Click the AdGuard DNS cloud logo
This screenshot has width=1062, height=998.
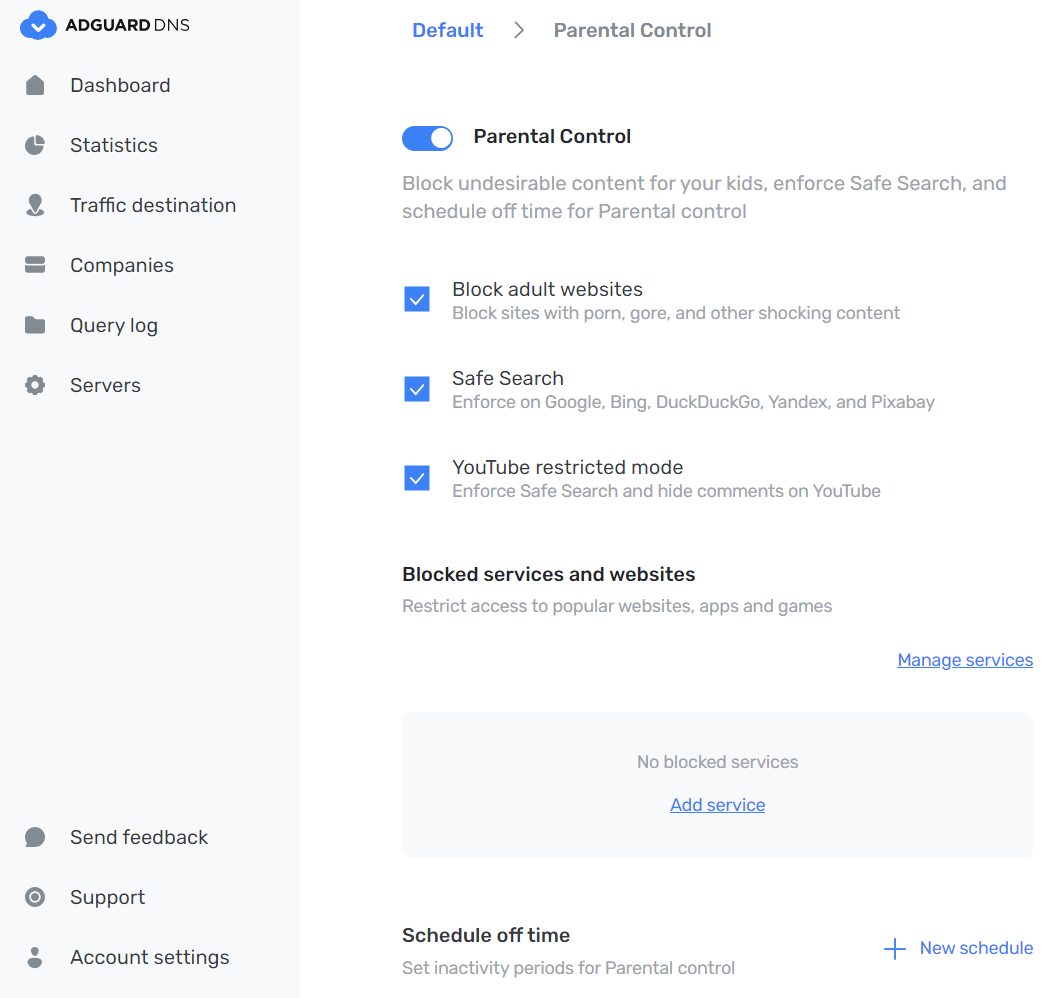coord(38,23)
